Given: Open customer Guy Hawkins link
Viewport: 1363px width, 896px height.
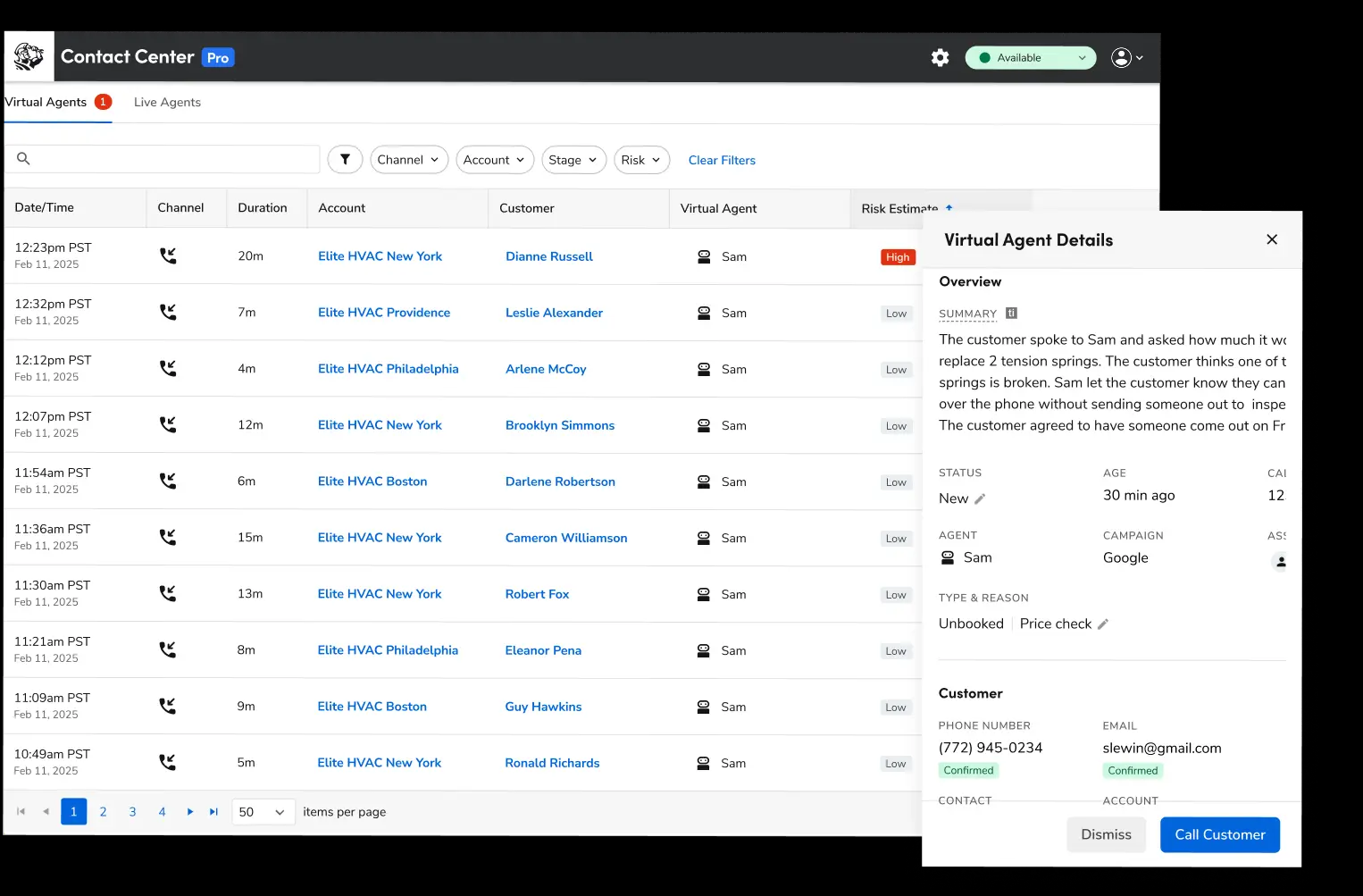Looking at the screenshot, I should coord(543,707).
